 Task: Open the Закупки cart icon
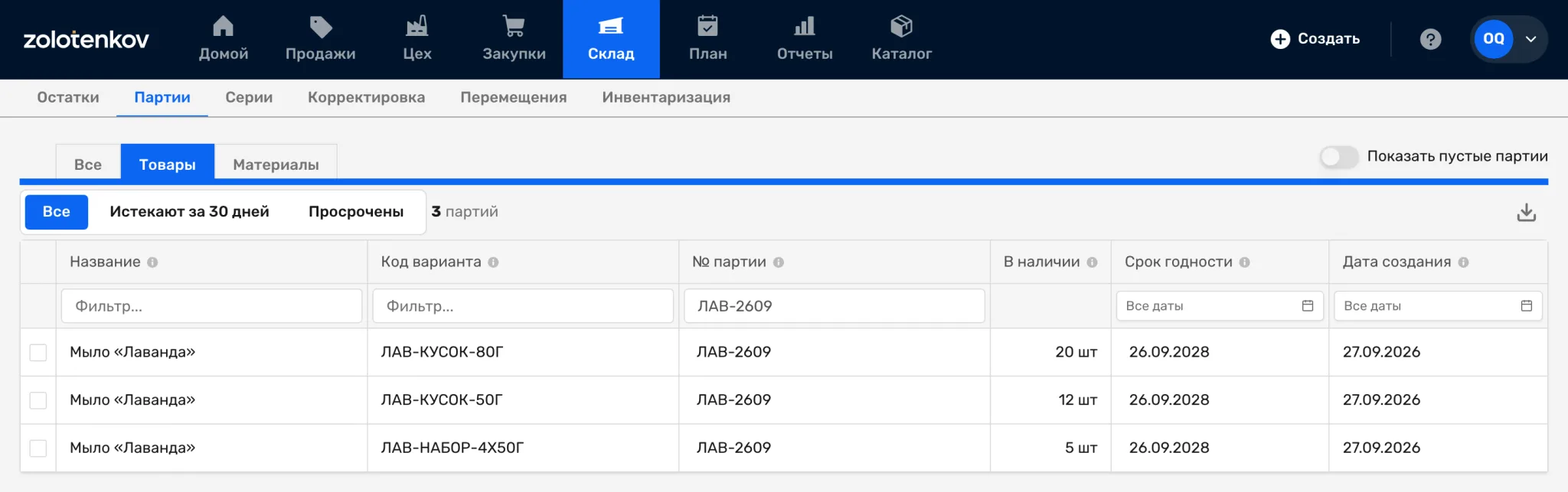click(514, 27)
